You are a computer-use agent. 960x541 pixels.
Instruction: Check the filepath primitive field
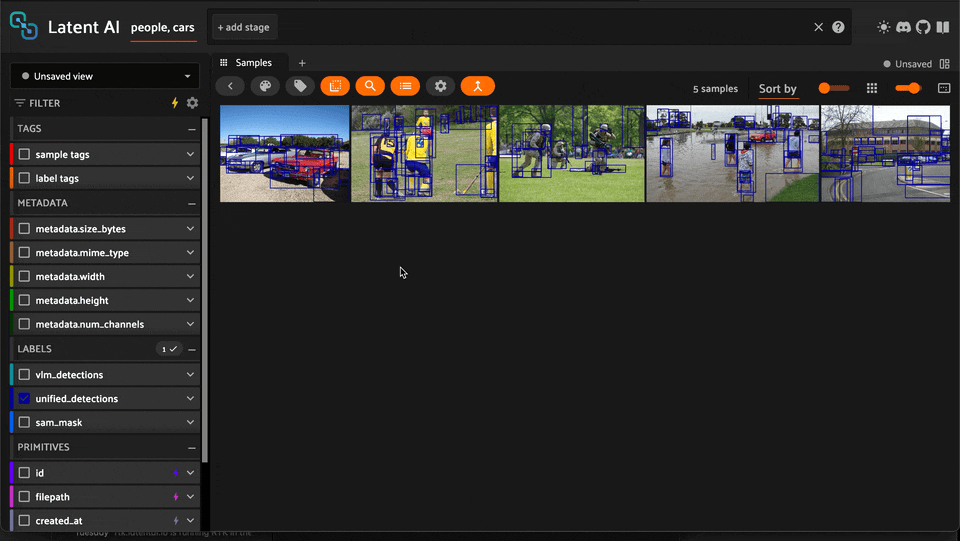[x=24, y=496]
